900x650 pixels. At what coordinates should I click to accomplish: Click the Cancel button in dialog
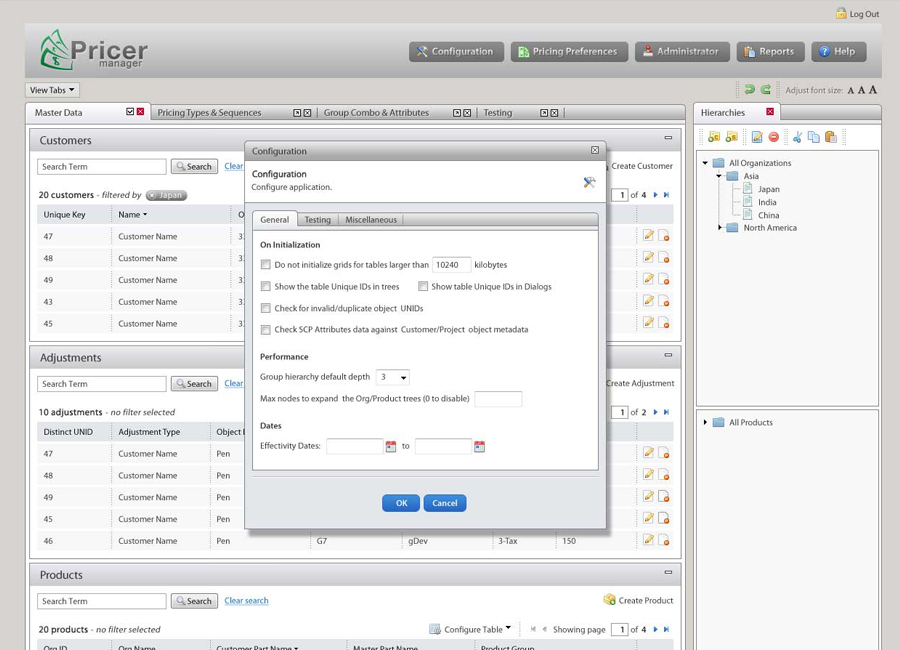pos(444,503)
